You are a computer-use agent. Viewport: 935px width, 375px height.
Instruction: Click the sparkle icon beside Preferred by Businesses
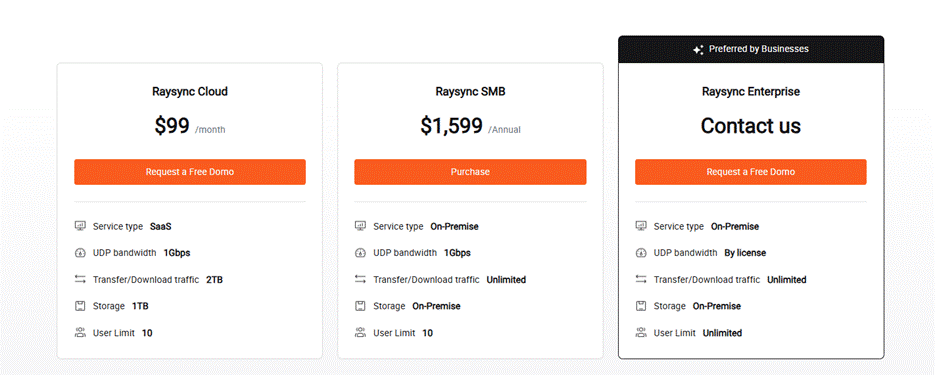[x=698, y=49]
